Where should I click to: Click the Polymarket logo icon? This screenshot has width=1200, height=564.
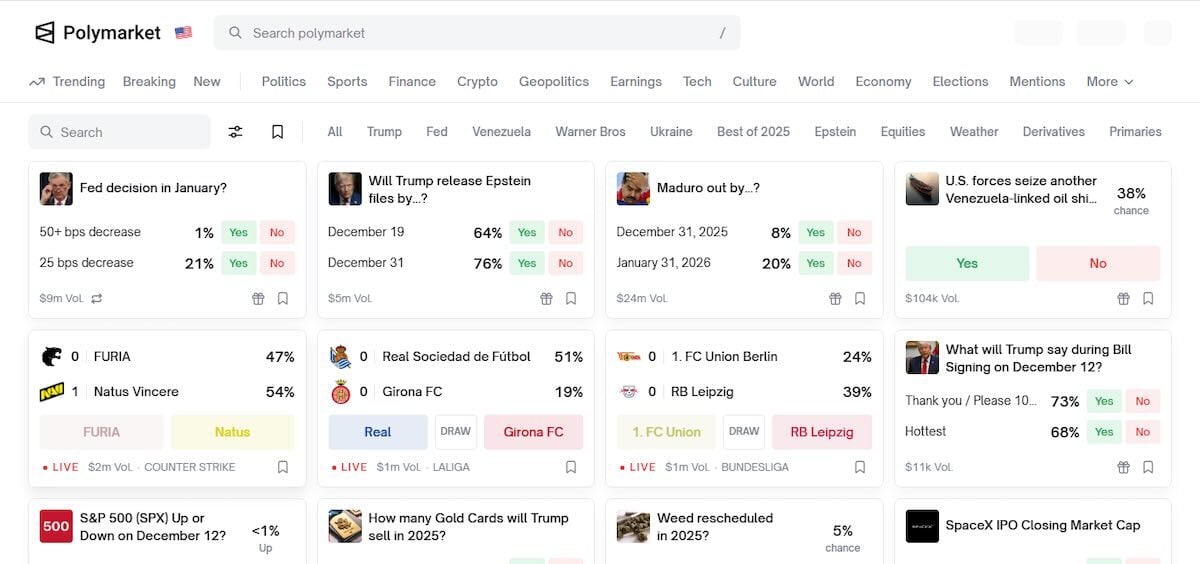45,33
